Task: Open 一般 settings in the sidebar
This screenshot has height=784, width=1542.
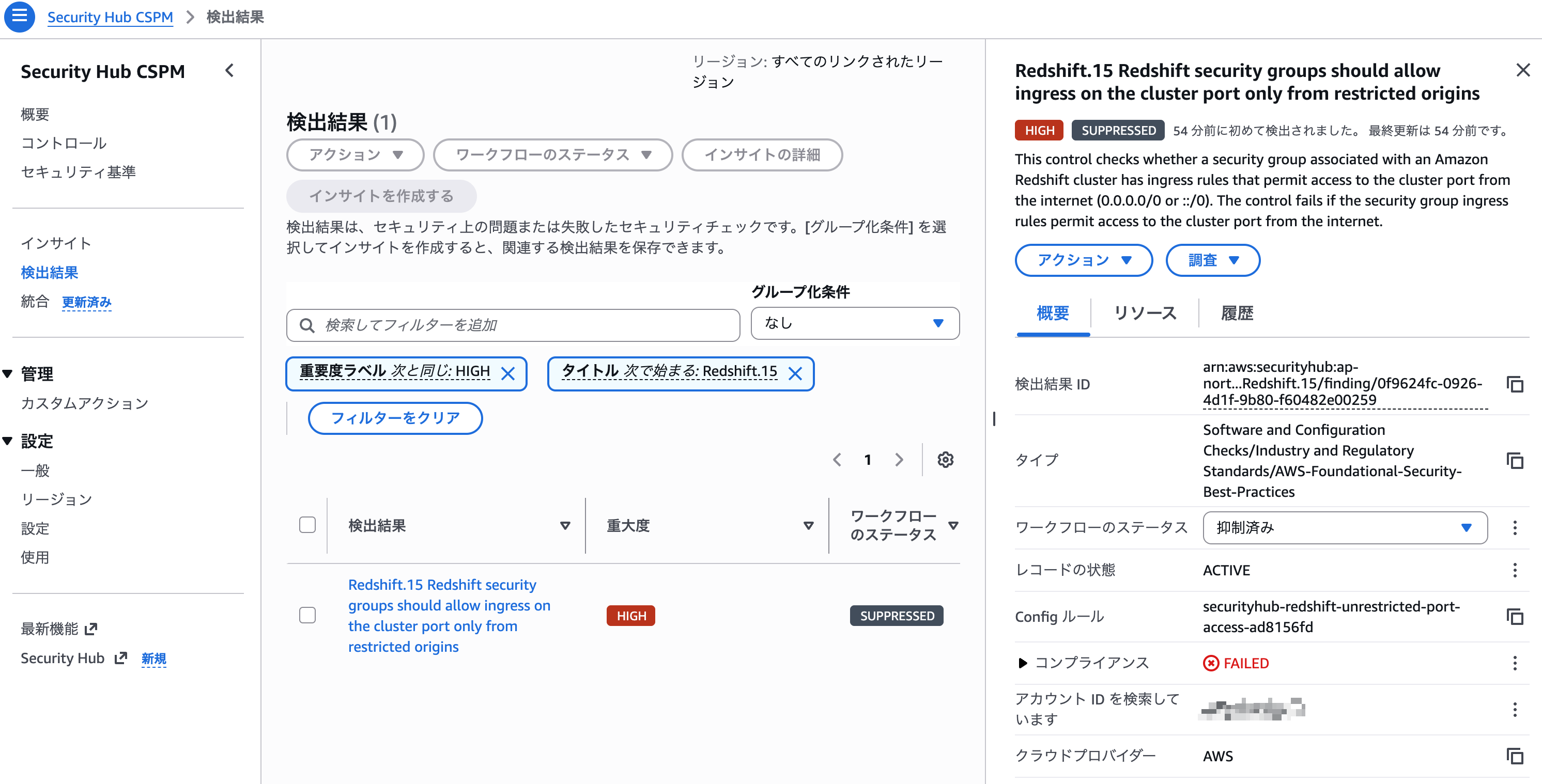Action: (35, 471)
